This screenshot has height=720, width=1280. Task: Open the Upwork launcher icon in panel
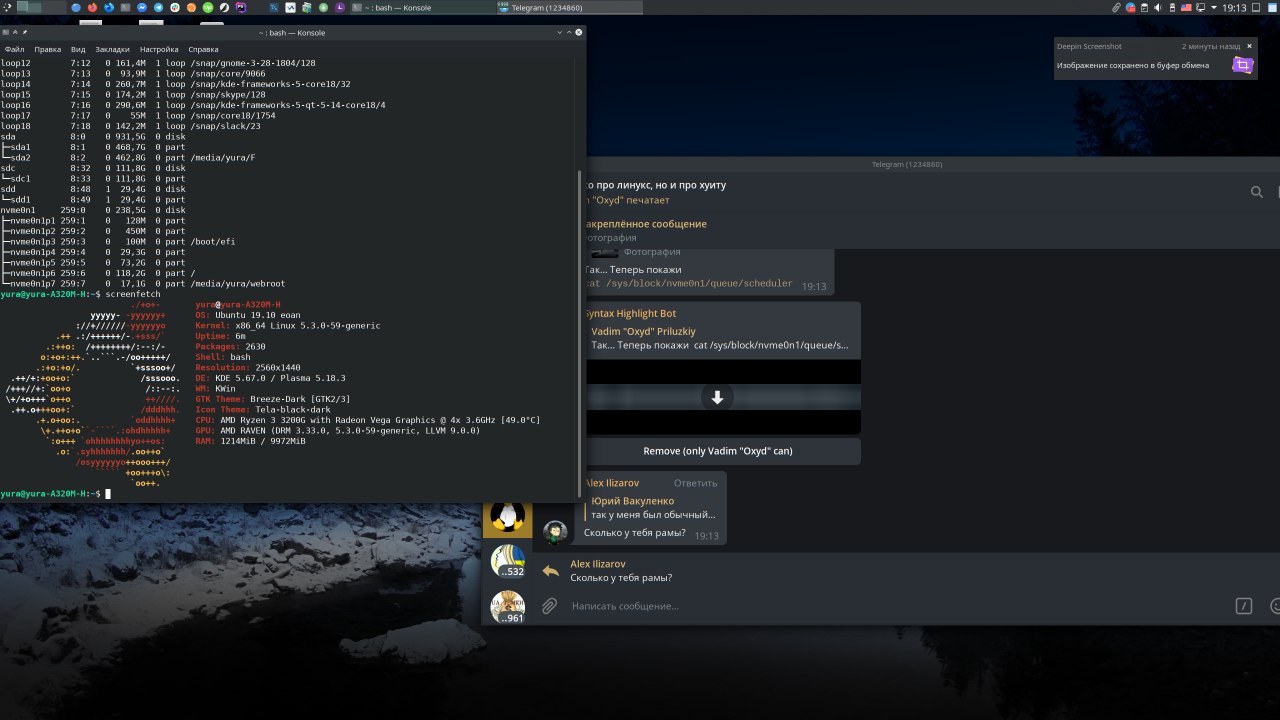(x=207, y=7)
